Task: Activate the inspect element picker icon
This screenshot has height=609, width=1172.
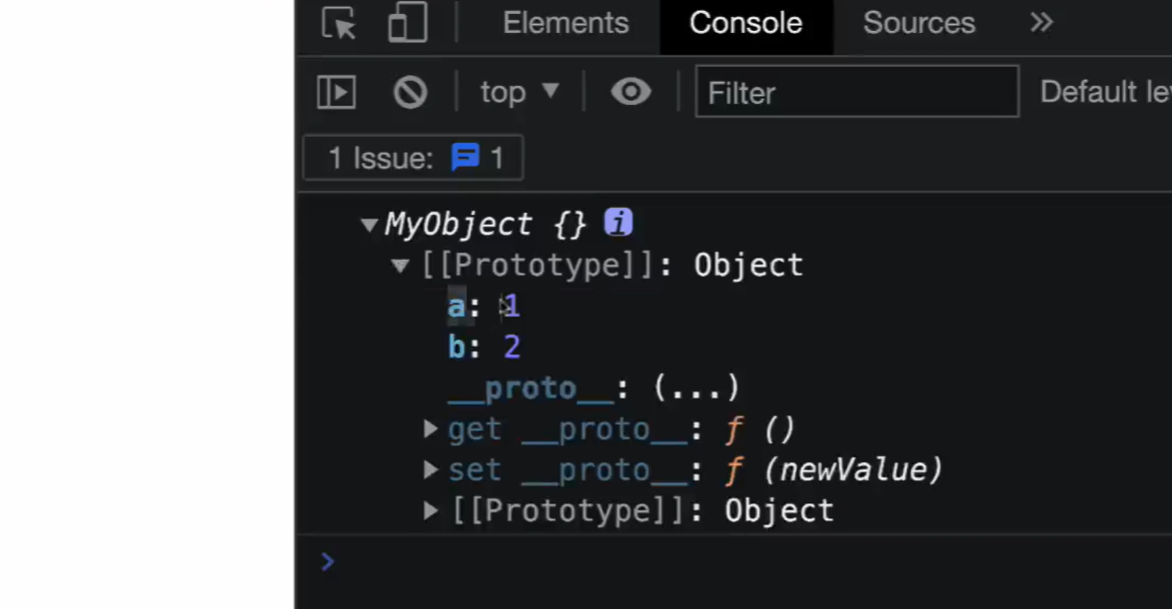Action: pyautogui.click(x=339, y=22)
